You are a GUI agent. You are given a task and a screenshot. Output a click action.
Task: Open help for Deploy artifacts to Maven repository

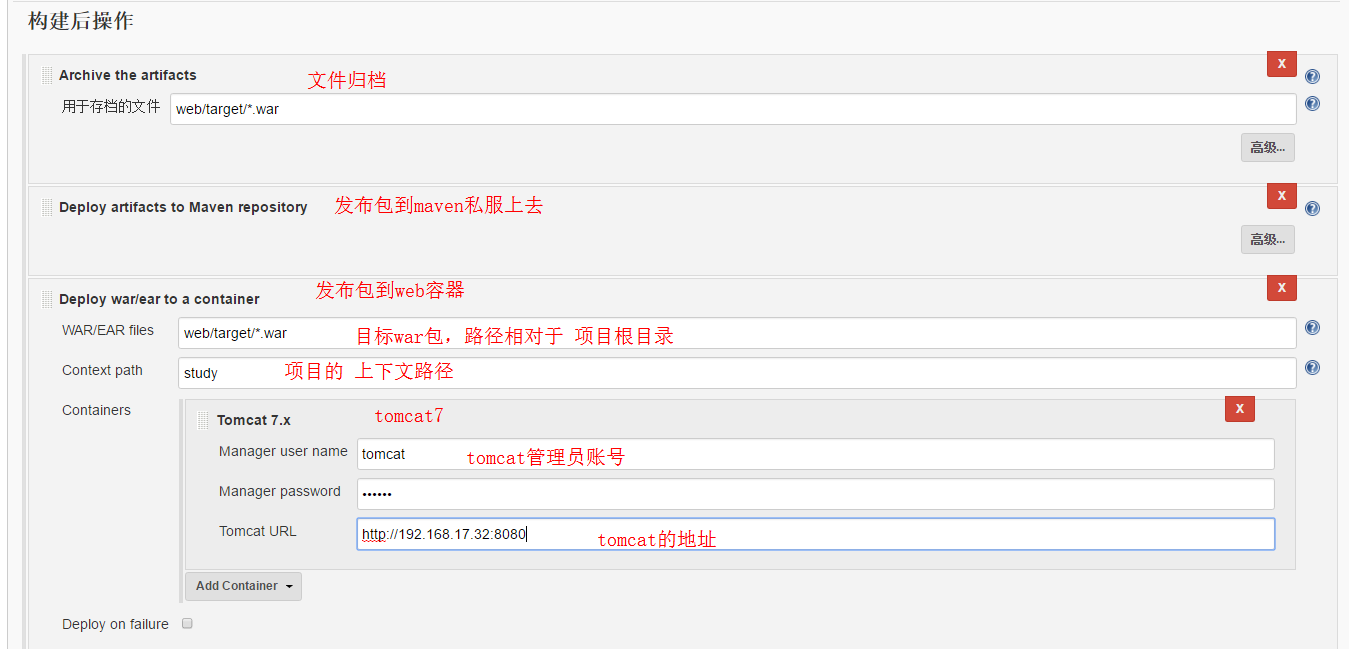[1312, 209]
